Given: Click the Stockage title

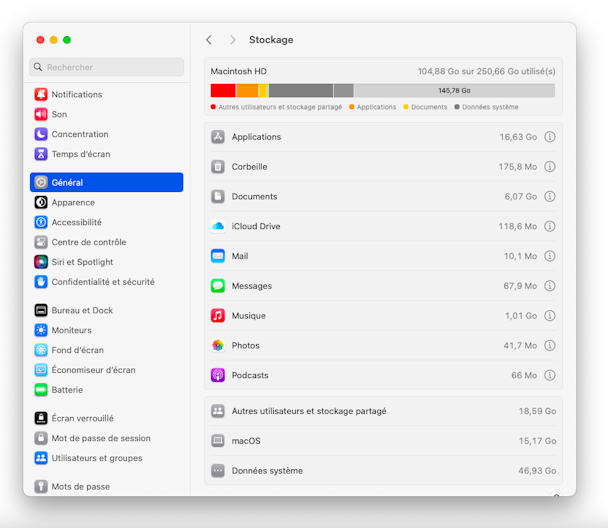Looking at the screenshot, I should click(x=271, y=40).
